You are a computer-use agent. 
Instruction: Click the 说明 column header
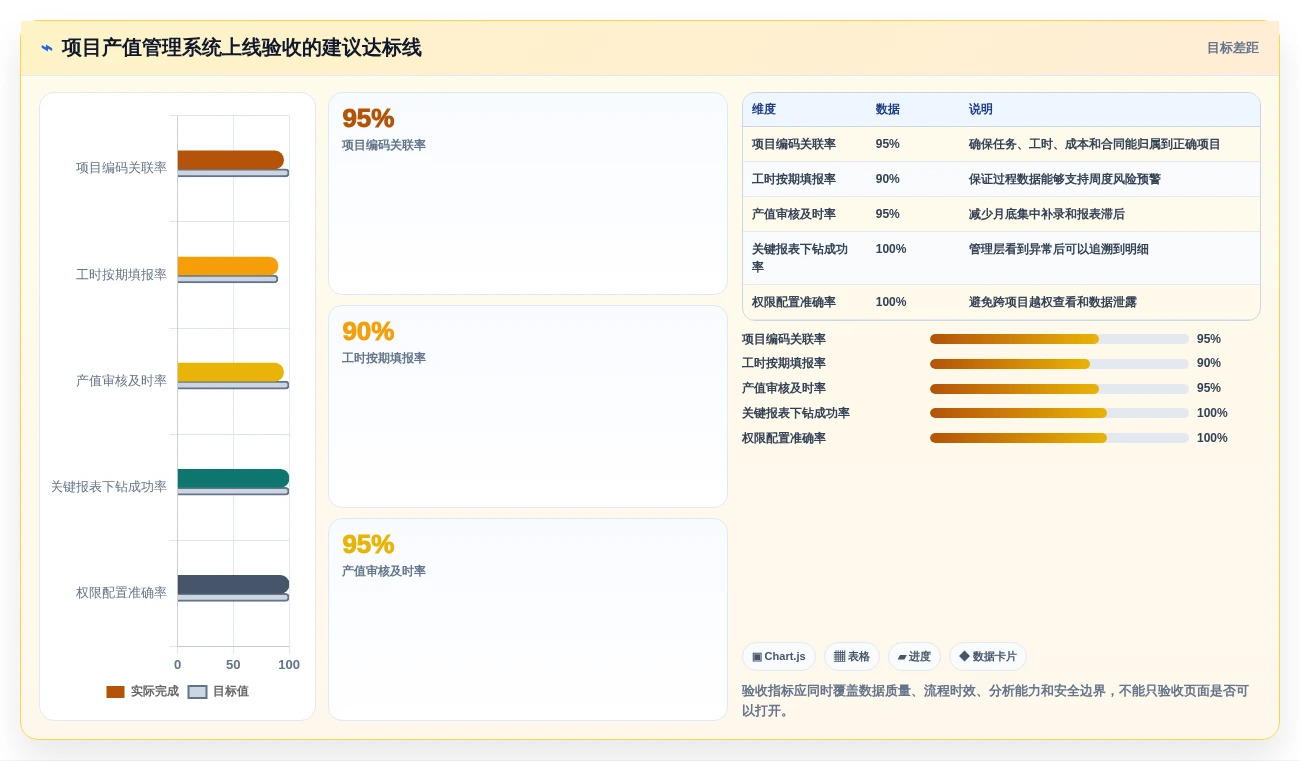981,110
